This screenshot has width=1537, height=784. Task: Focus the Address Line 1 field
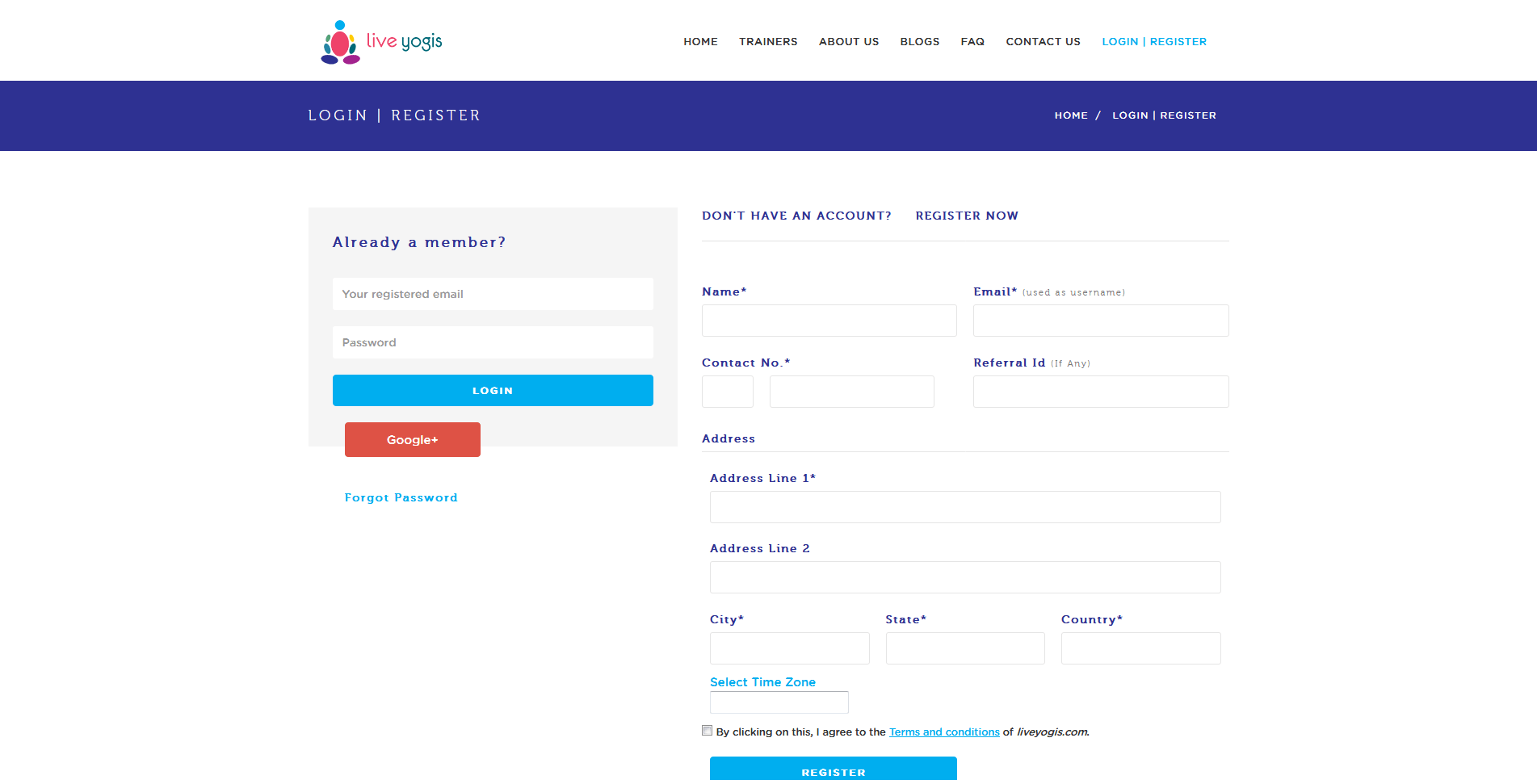[964, 507]
